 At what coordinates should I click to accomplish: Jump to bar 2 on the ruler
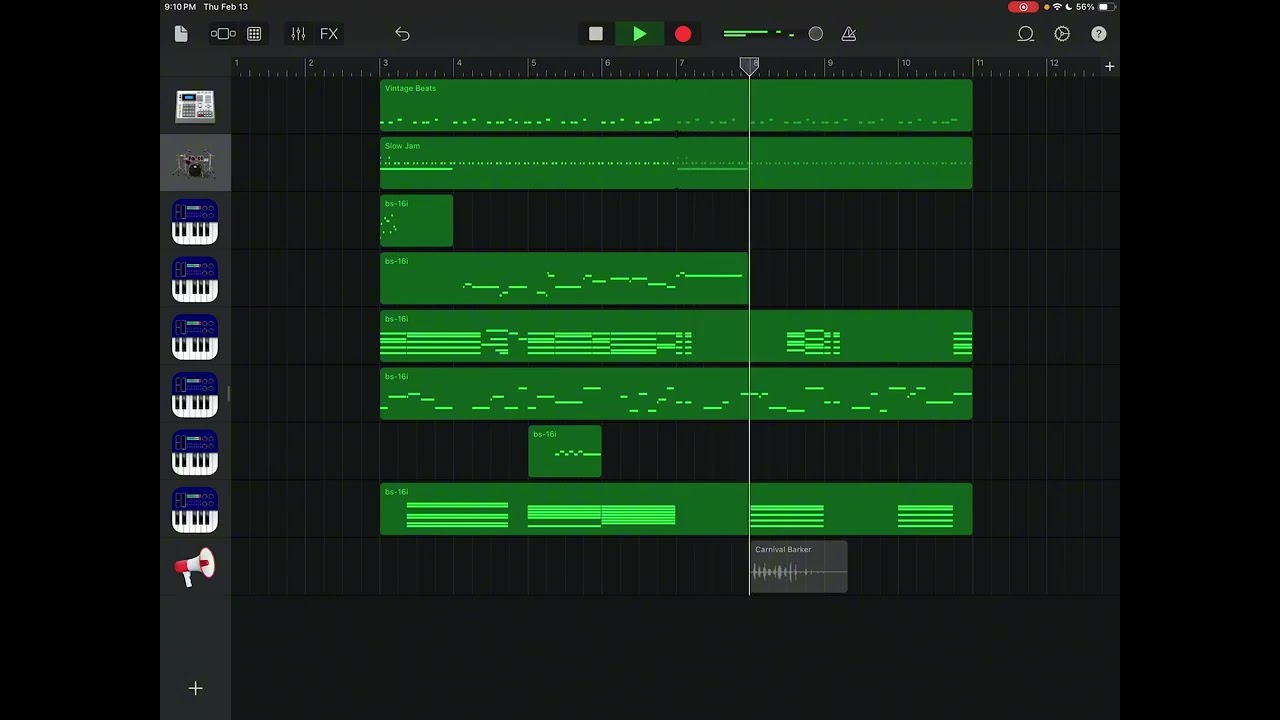tap(310, 64)
